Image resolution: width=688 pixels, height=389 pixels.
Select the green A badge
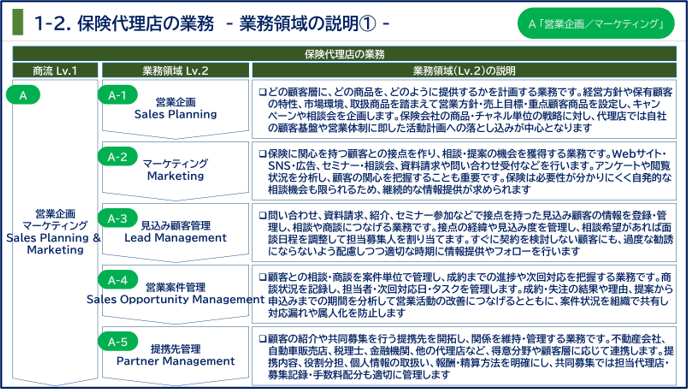click(x=23, y=95)
